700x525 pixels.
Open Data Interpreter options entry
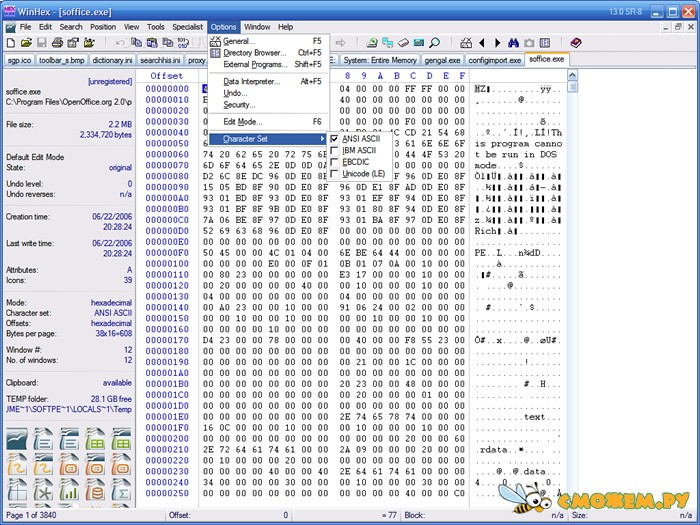click(267, 81)
